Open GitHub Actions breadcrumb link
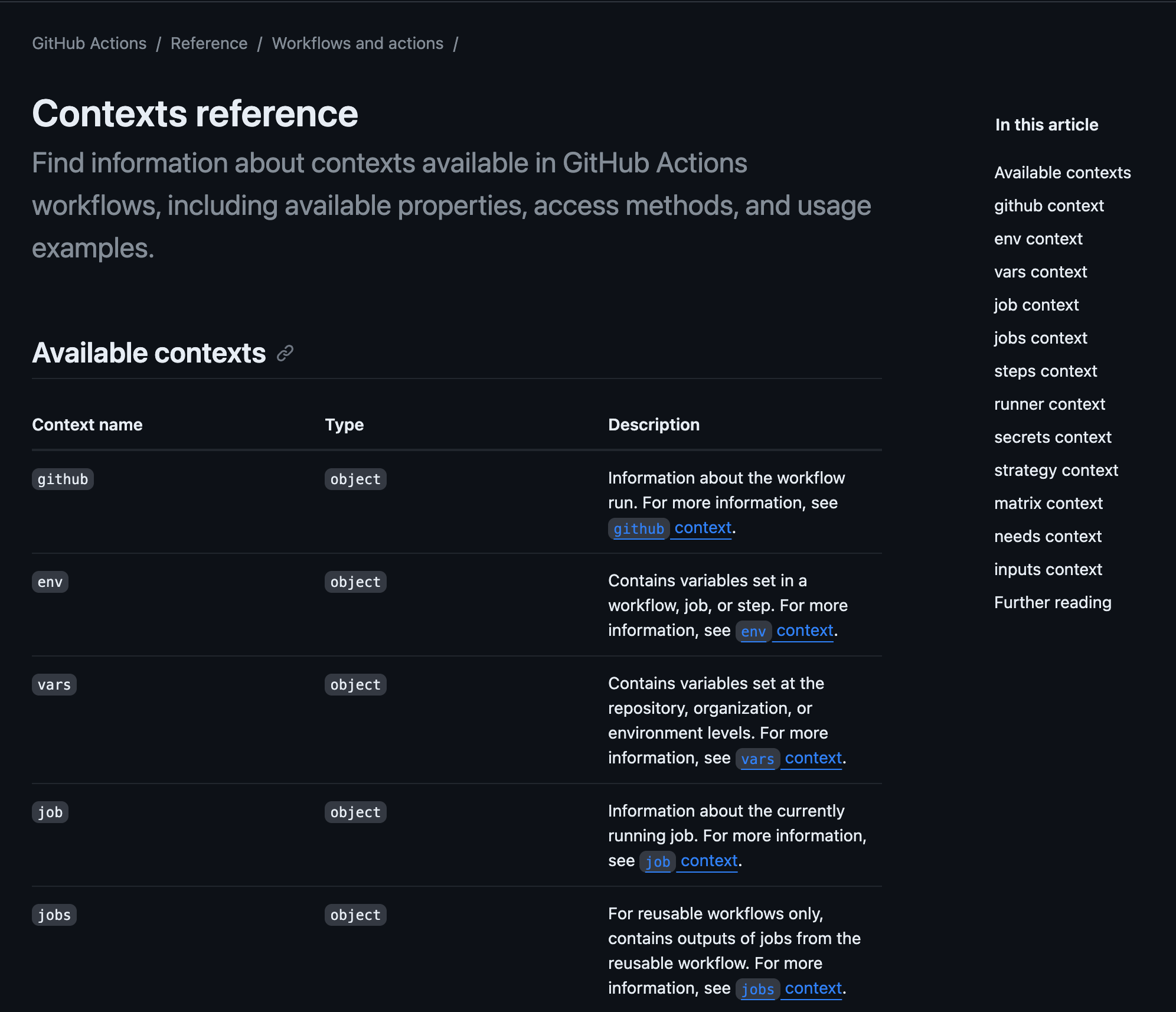 tap(89, 44)
